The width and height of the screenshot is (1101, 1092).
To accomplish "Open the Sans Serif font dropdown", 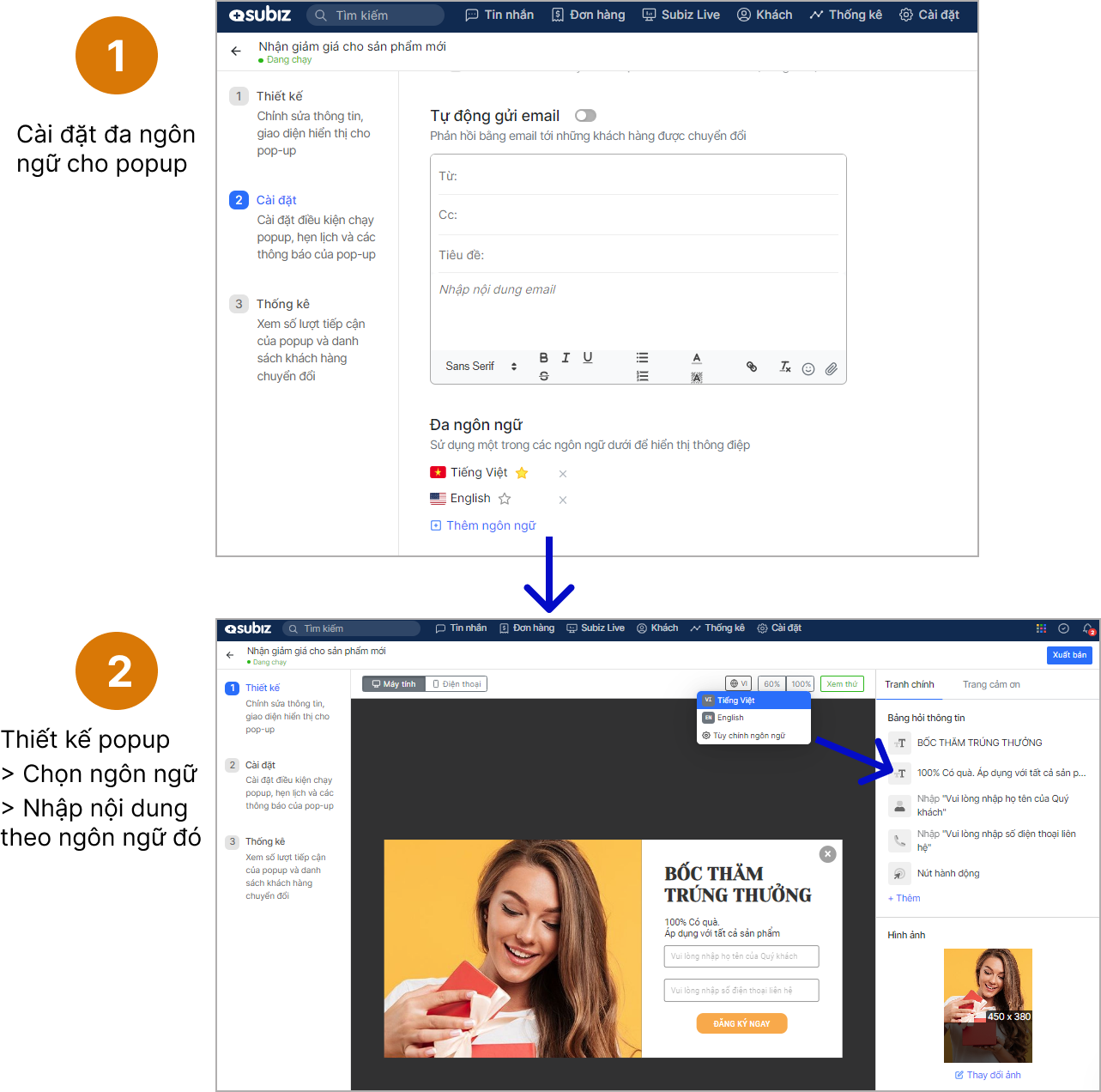I will click(481, 367).
